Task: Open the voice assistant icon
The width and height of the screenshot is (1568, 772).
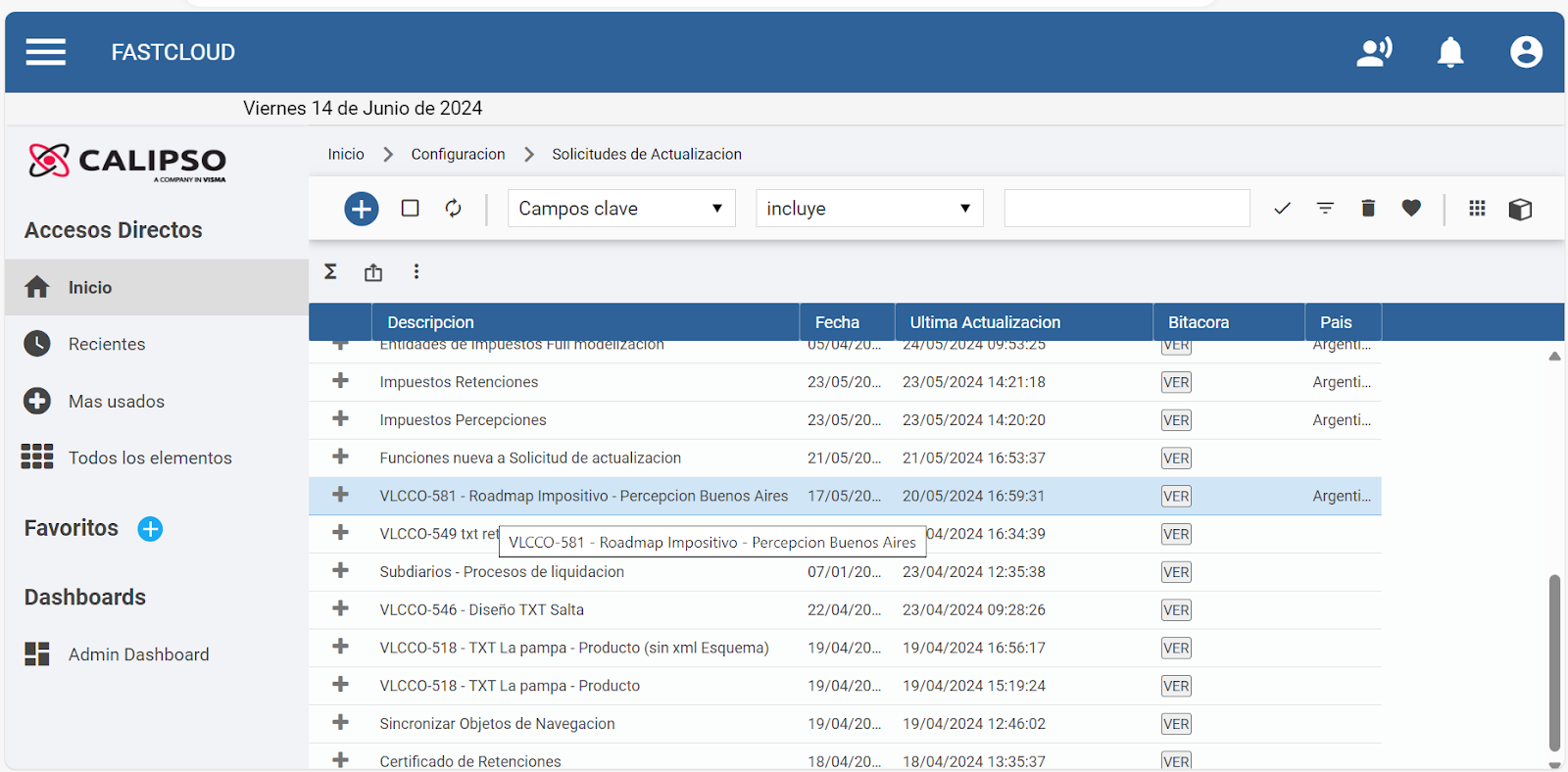Action: [1374, 52]
